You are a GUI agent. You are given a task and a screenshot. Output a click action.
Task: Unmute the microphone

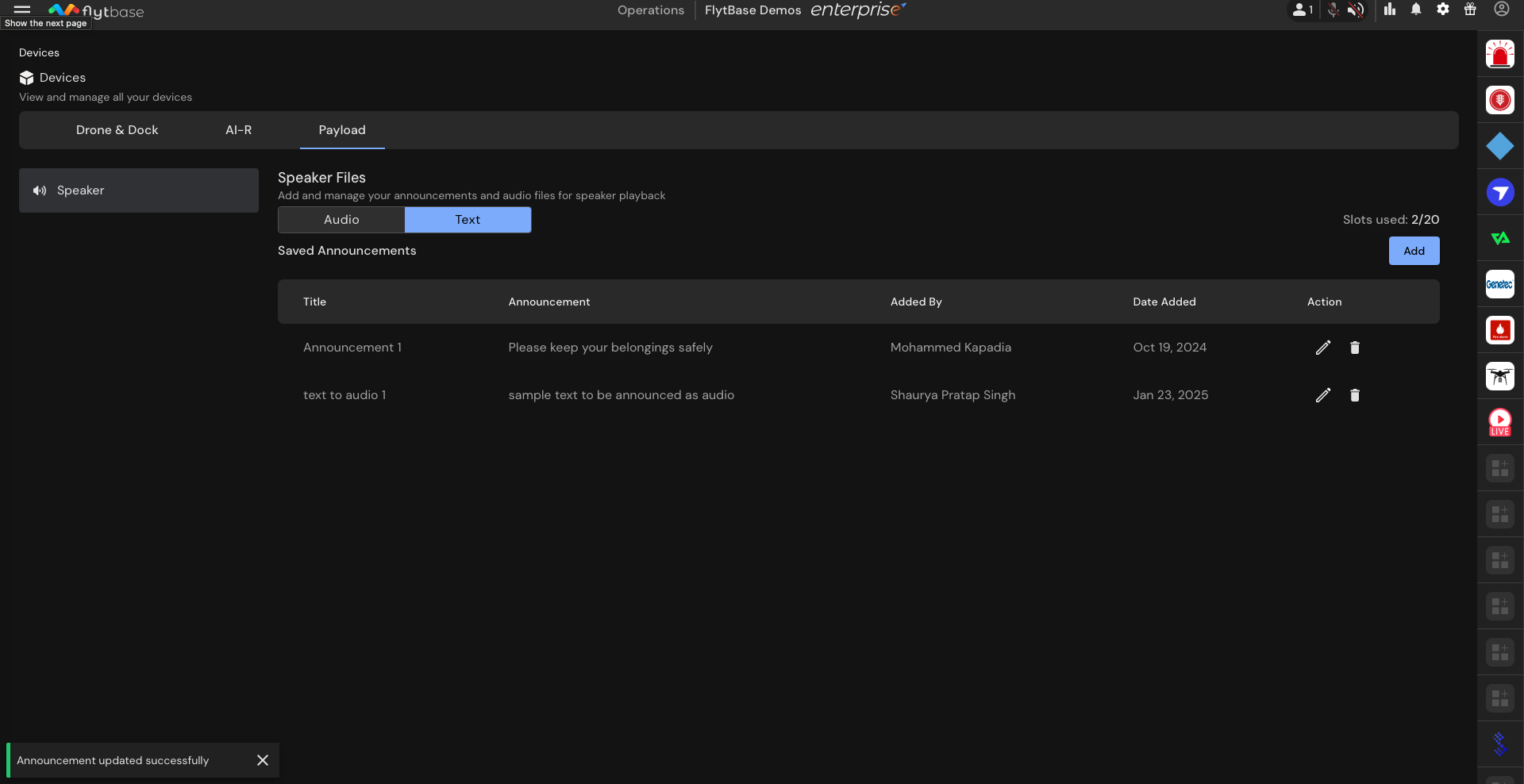point(1333,10)
